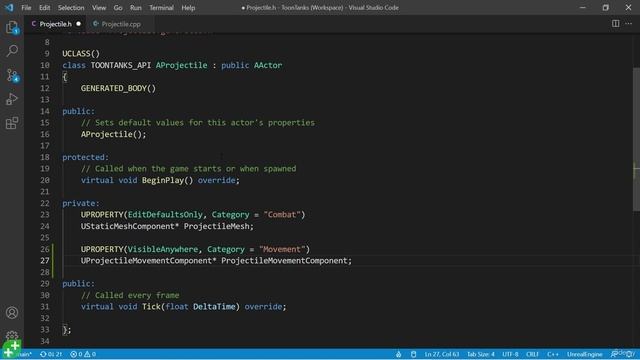Open the View menu
The image size is (640, 360).
99,8
